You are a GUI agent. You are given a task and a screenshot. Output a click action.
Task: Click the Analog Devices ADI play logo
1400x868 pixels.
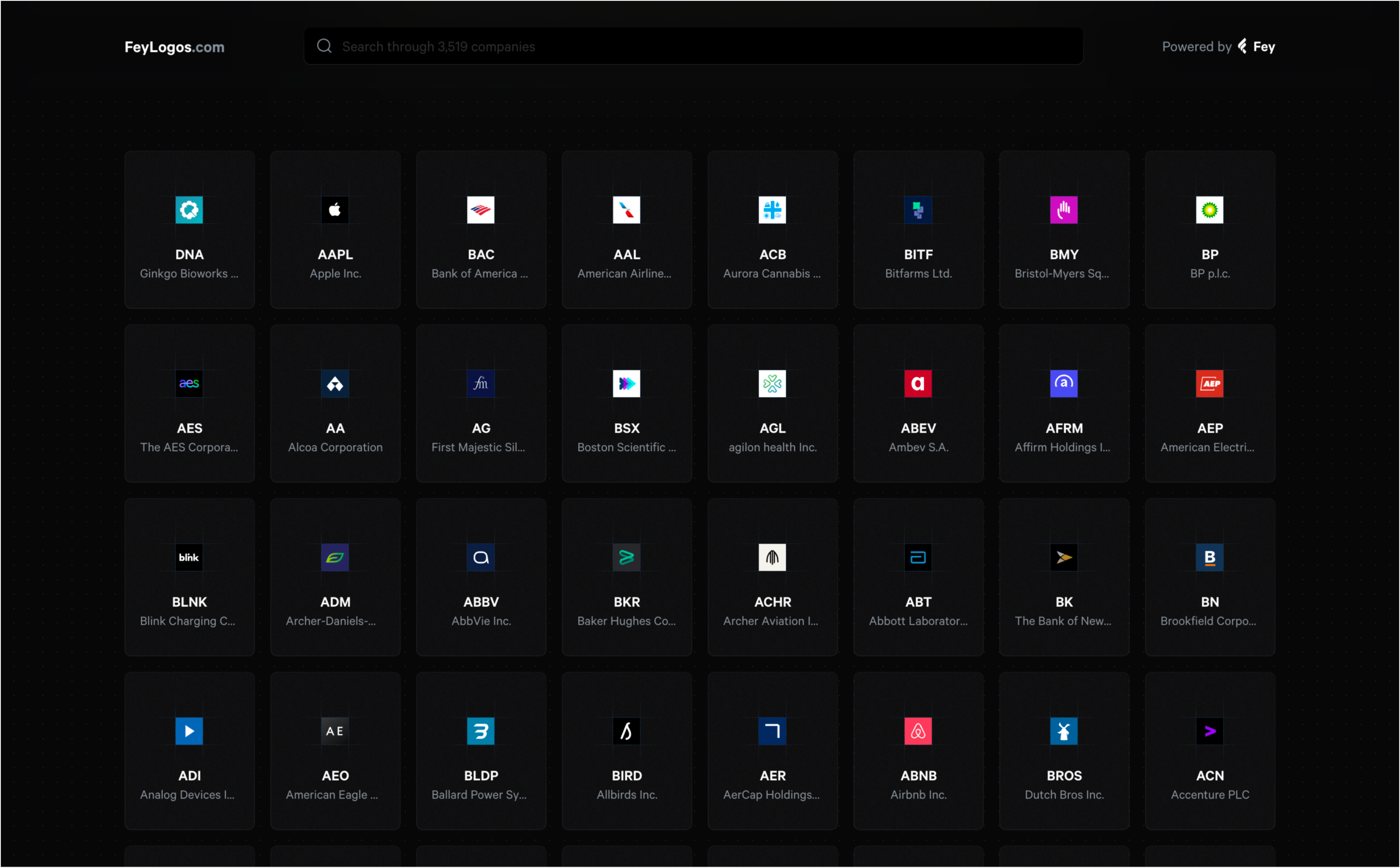tap(189, 731)
